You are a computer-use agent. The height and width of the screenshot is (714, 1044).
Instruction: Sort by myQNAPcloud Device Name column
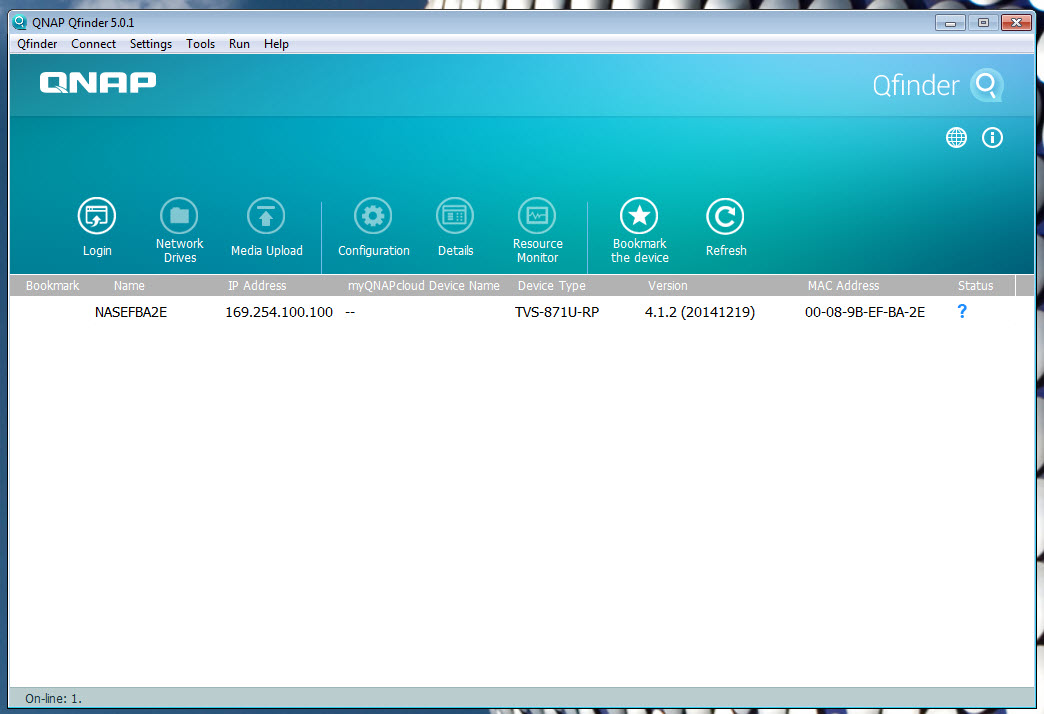423,286
